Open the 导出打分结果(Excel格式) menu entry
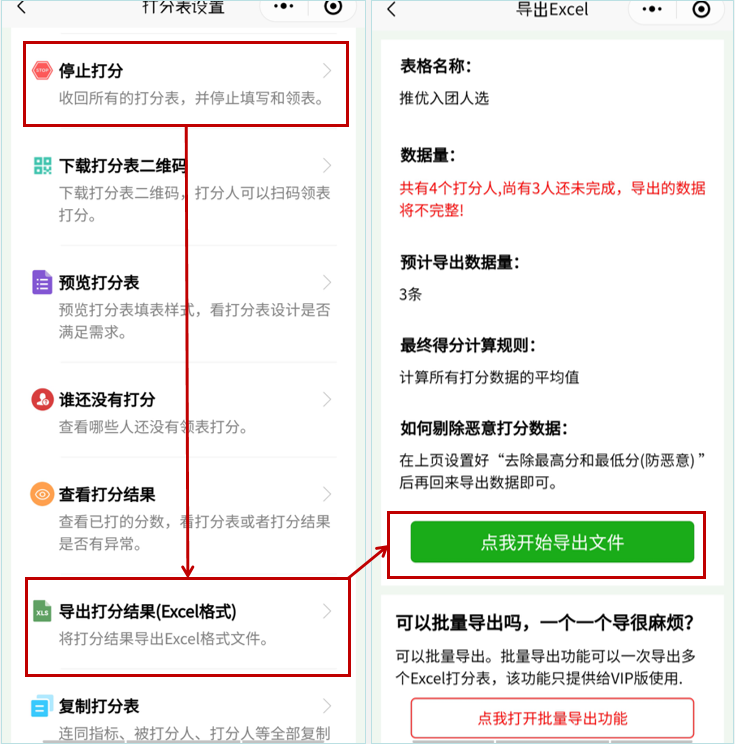735x744 pixels. point(188,626)
